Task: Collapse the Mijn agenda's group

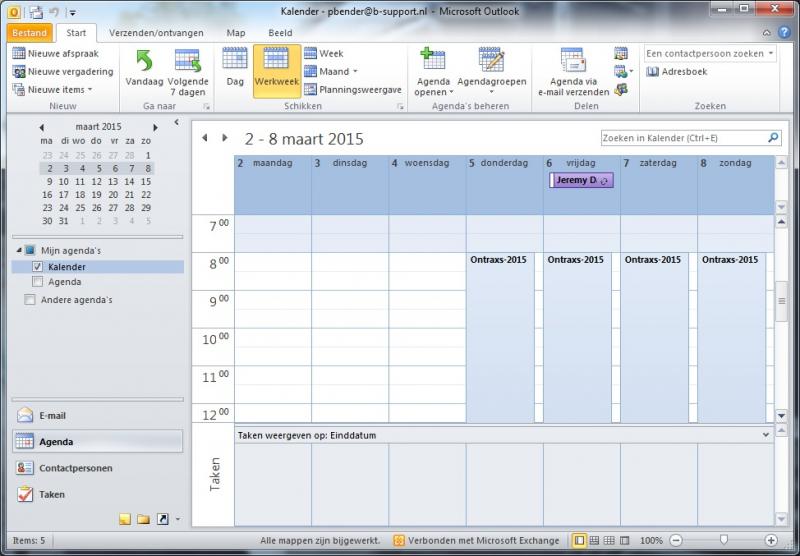Action: click(x=19, y=250)
